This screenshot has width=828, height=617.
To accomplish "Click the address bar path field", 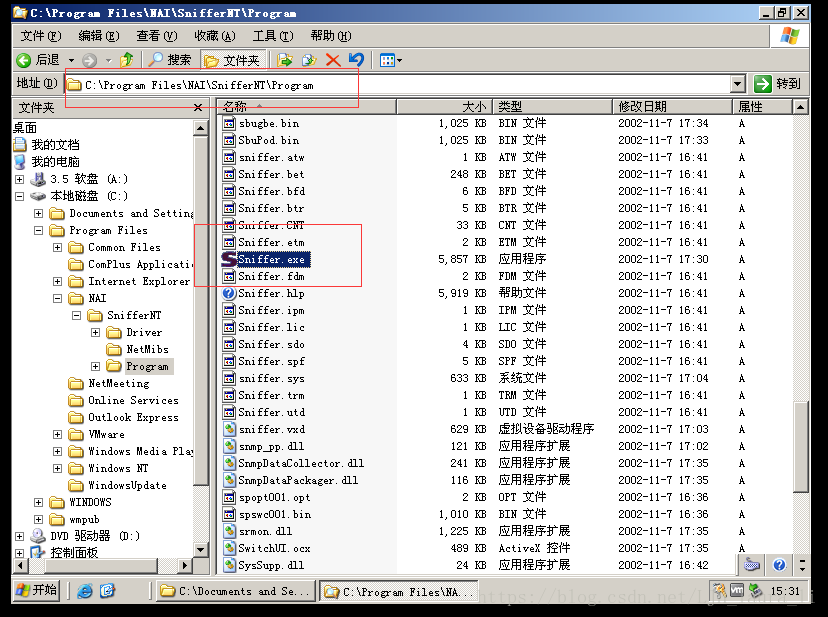I will 399,84.
